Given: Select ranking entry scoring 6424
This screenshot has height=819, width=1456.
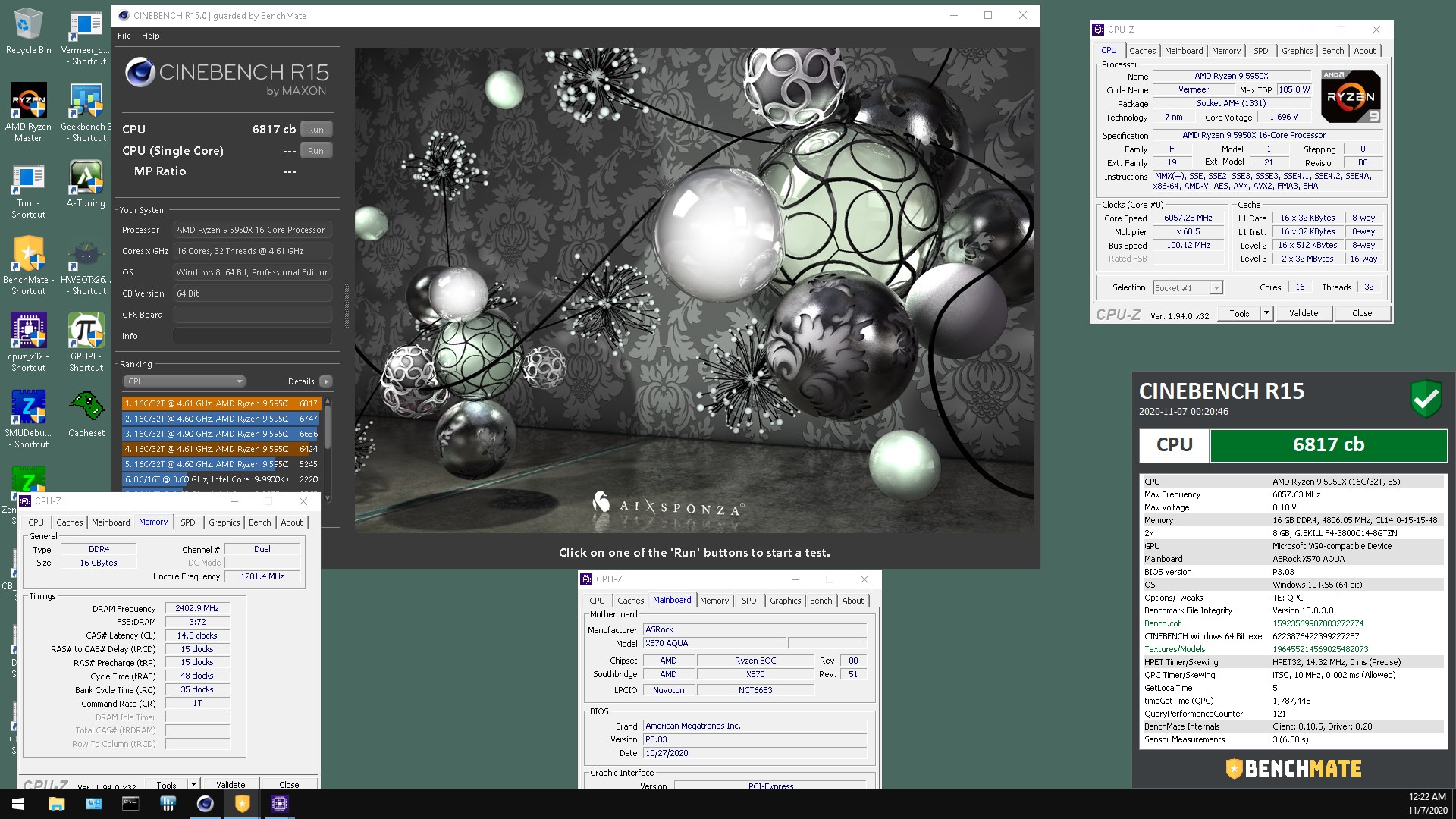Looking at the screenshot, I should (x=221, y=449).
